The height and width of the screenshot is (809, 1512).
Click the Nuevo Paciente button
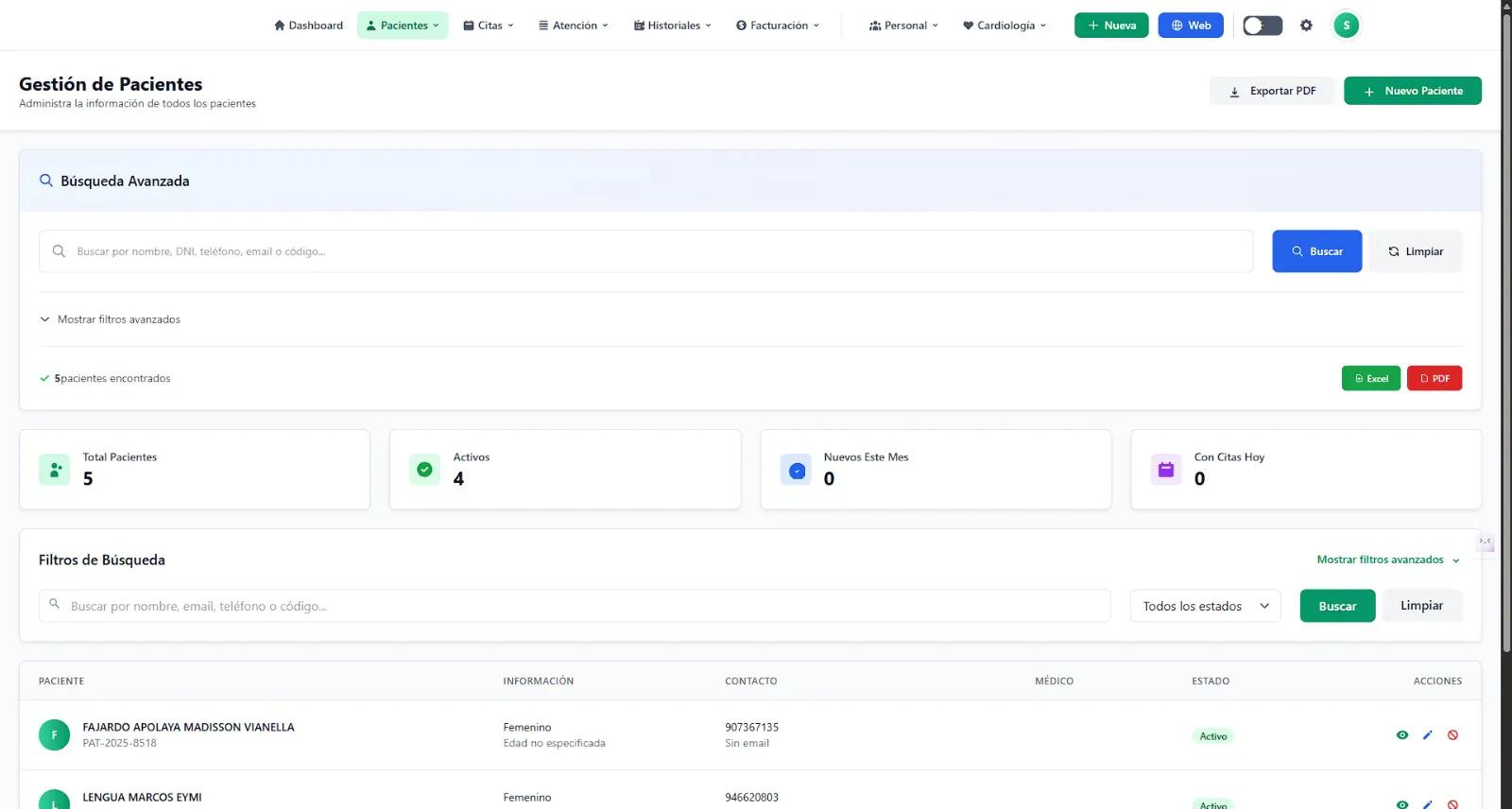coord(1412,91)
